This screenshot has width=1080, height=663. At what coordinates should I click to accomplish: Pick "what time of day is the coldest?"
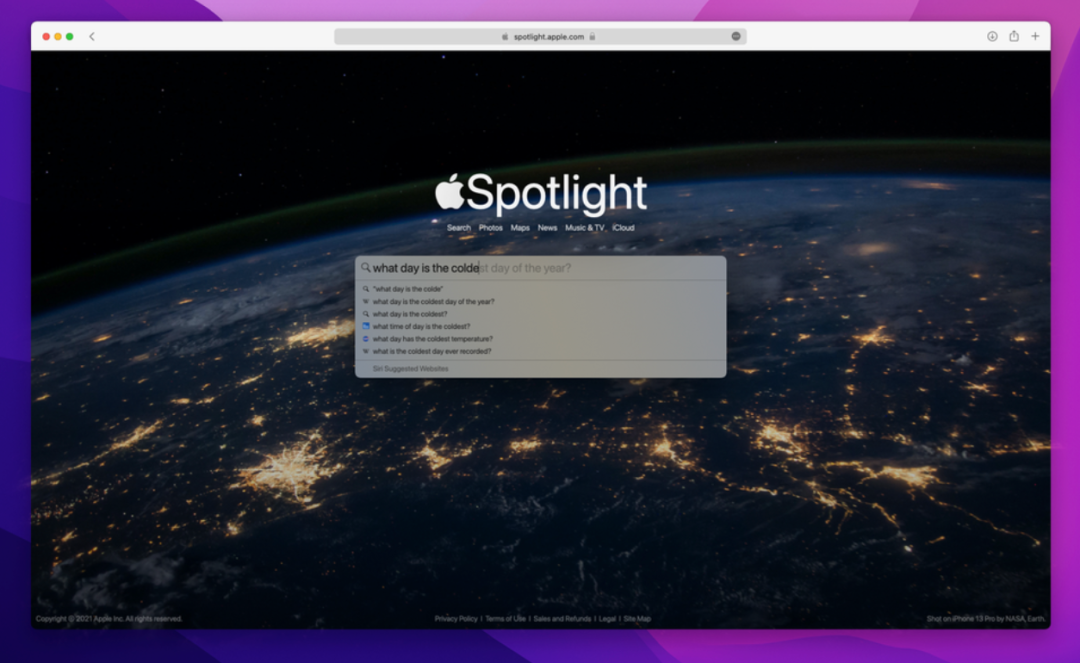[421, 326]
